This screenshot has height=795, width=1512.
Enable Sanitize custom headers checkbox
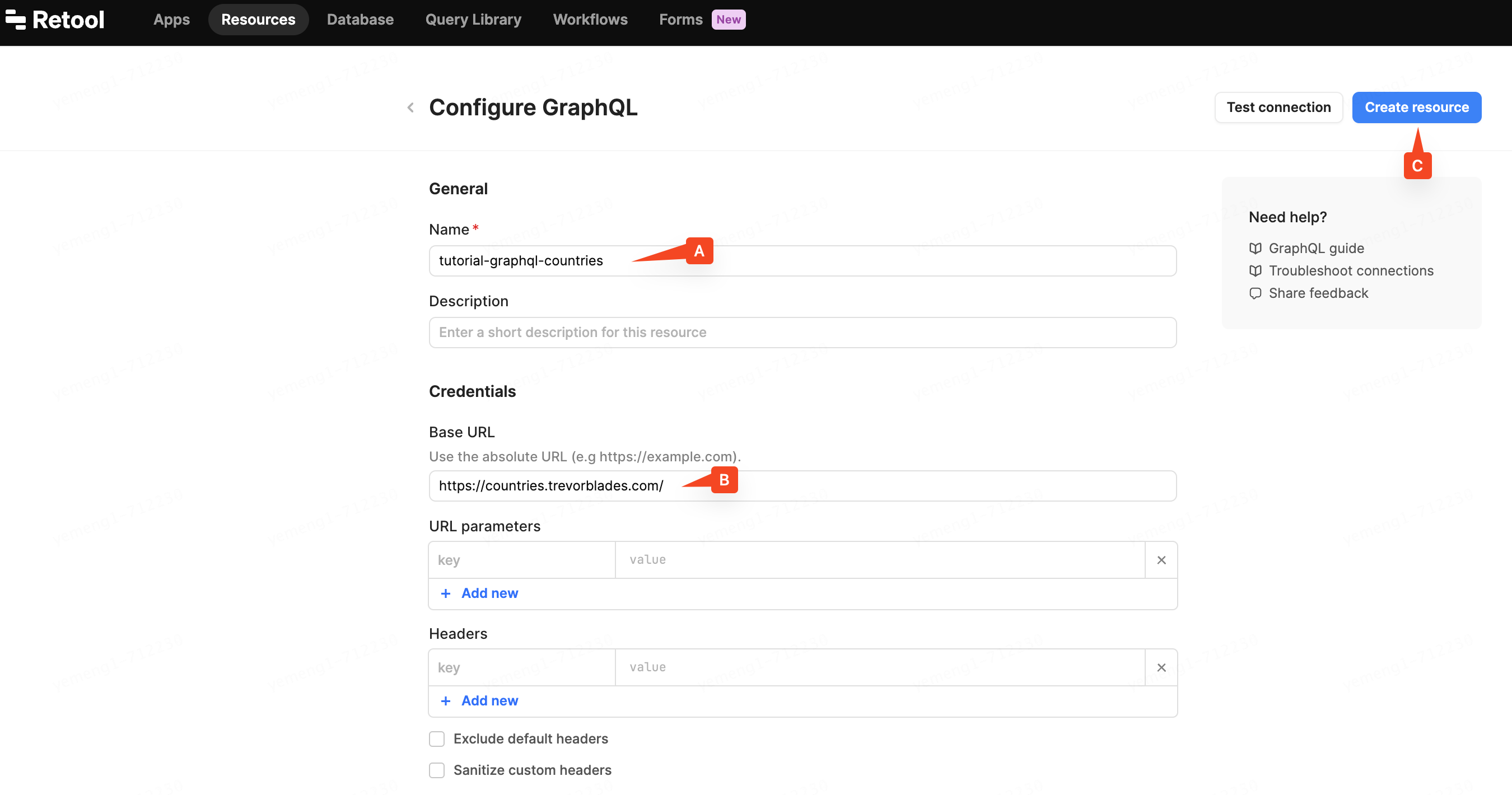coord(437,770)
